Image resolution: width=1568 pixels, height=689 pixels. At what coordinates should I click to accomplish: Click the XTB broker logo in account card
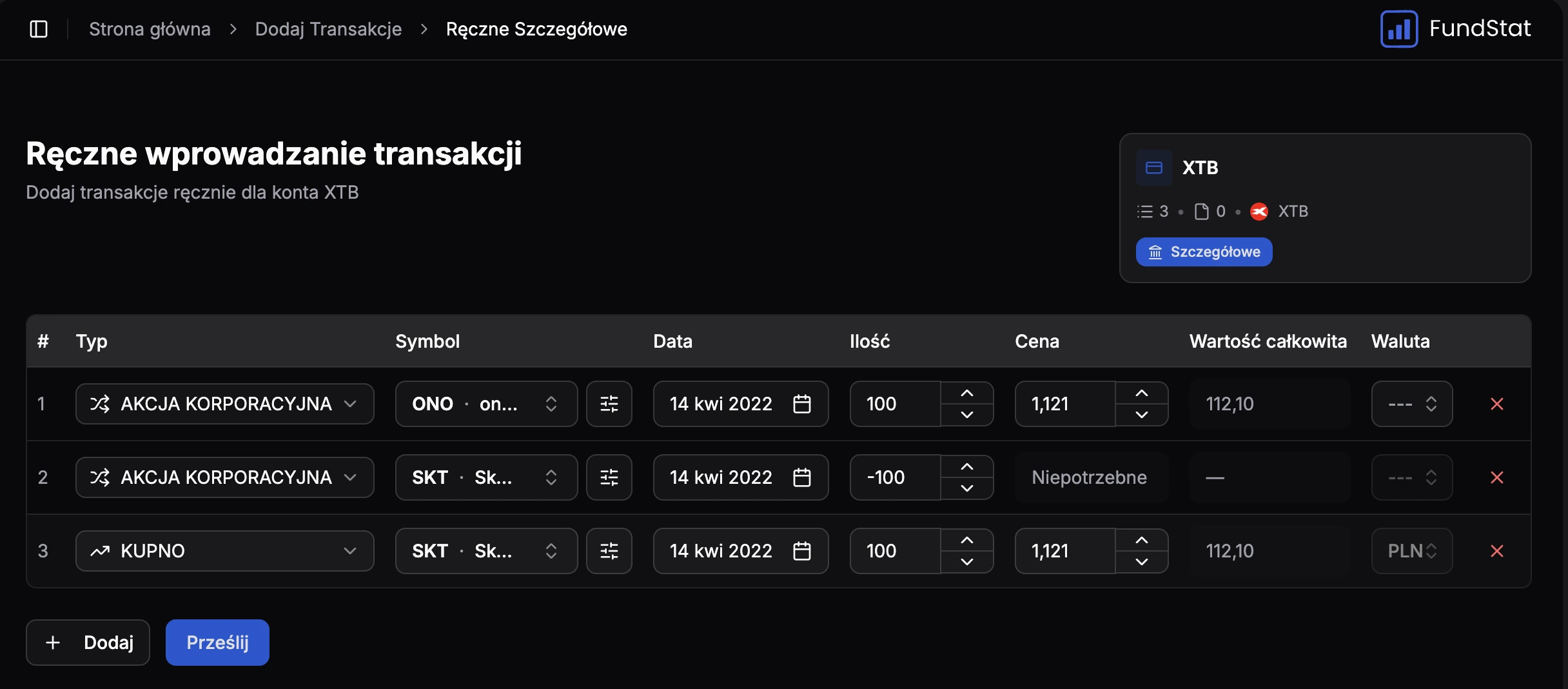point(1260,211)
